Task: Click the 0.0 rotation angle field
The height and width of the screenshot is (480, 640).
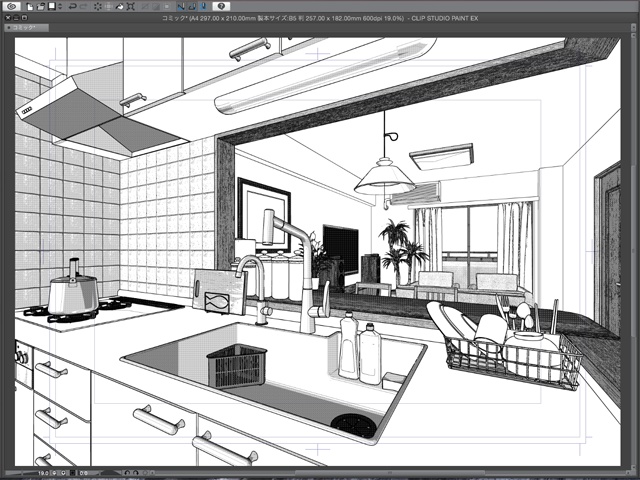Action: tap(83, 473)
